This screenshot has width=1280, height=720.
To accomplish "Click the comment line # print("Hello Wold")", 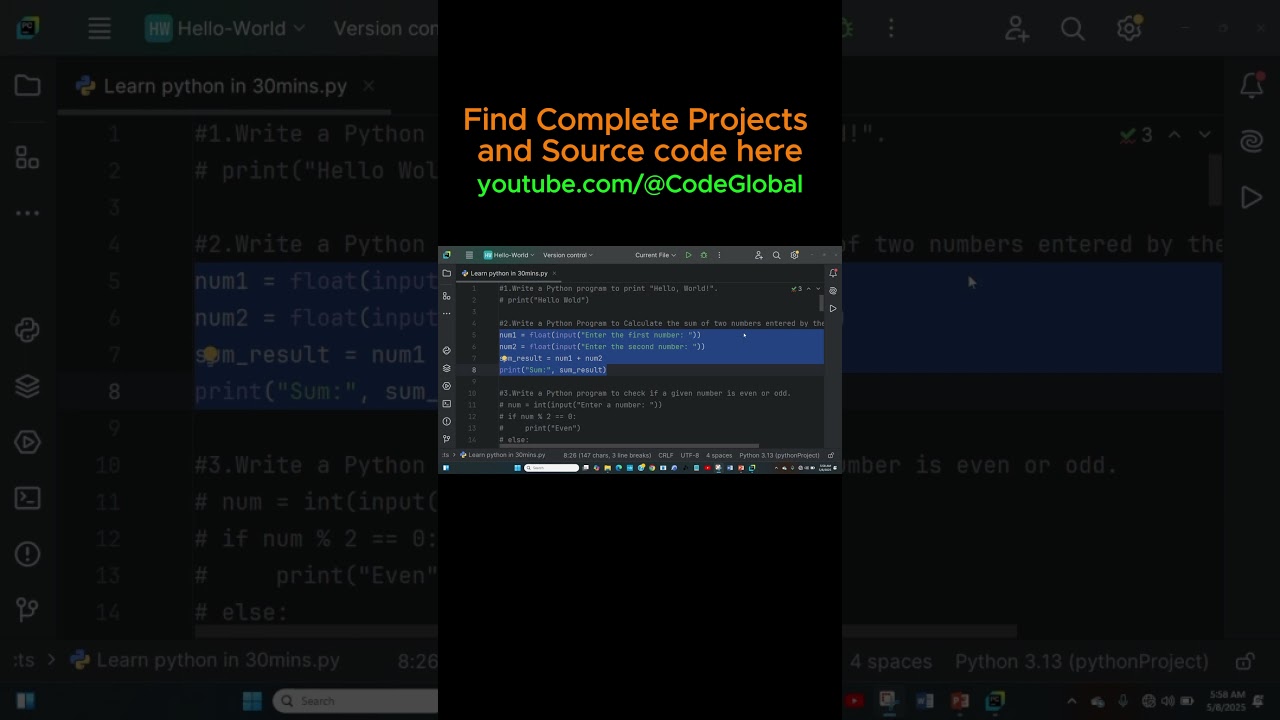I will [x=545, y=300].
